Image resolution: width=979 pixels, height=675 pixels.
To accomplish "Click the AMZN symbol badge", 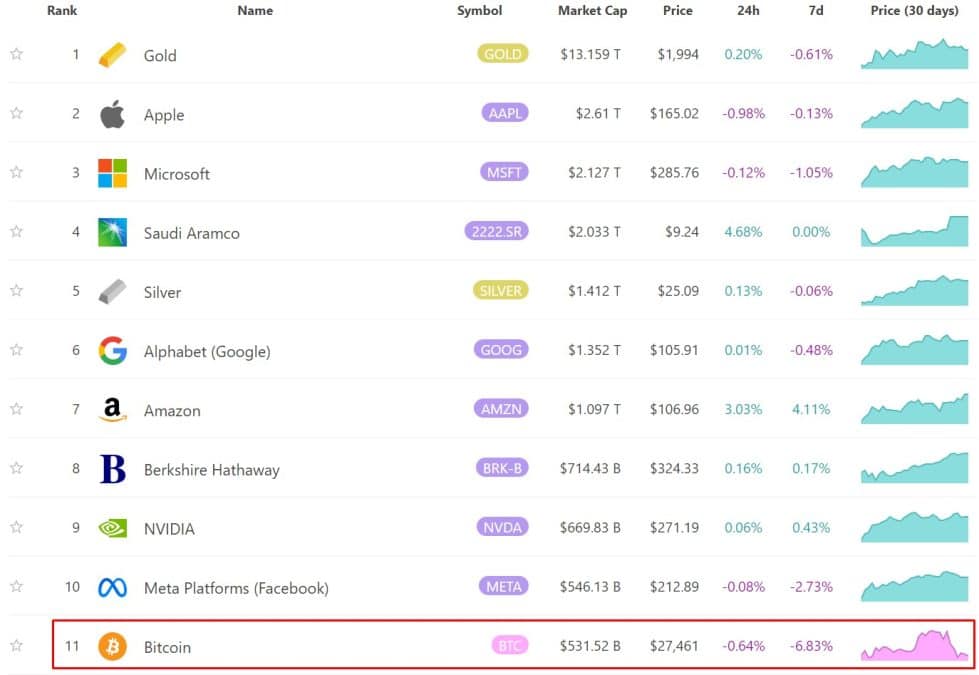I will 501,408.
